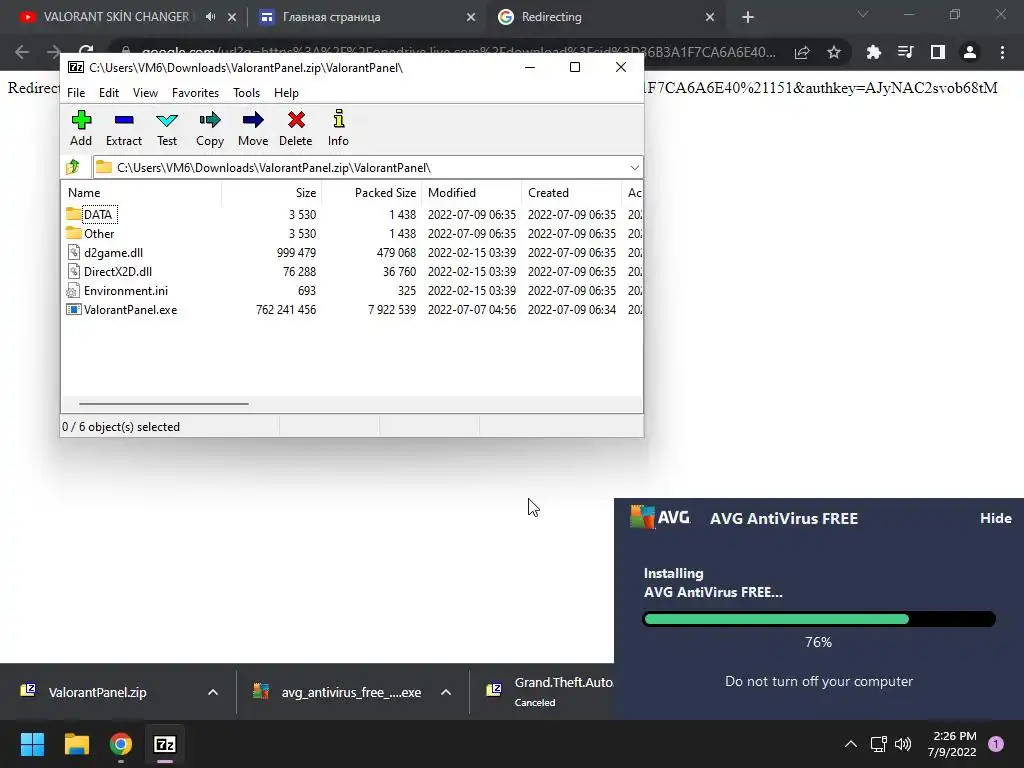The width and height of the screenshot is (1024, 768).
Task: Open Chrome profile icon
Action: pos(970,52)
